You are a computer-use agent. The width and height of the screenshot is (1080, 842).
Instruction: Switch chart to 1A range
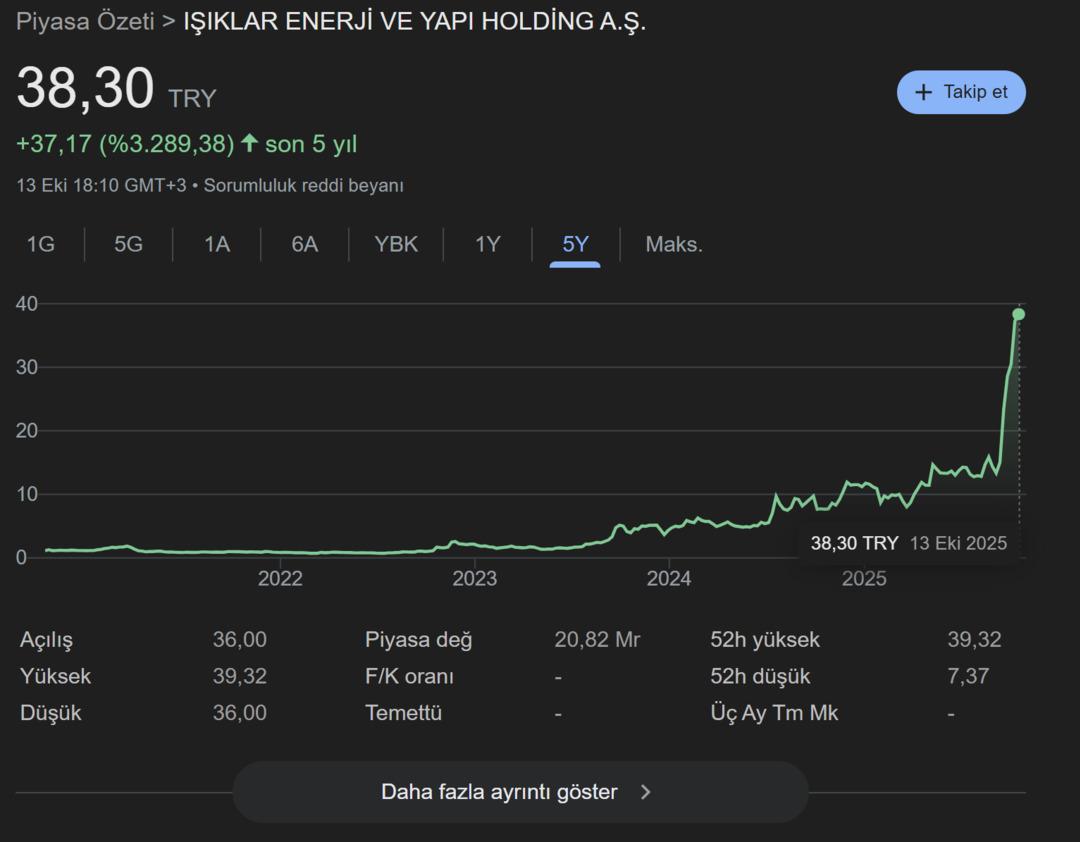(217, 244)
